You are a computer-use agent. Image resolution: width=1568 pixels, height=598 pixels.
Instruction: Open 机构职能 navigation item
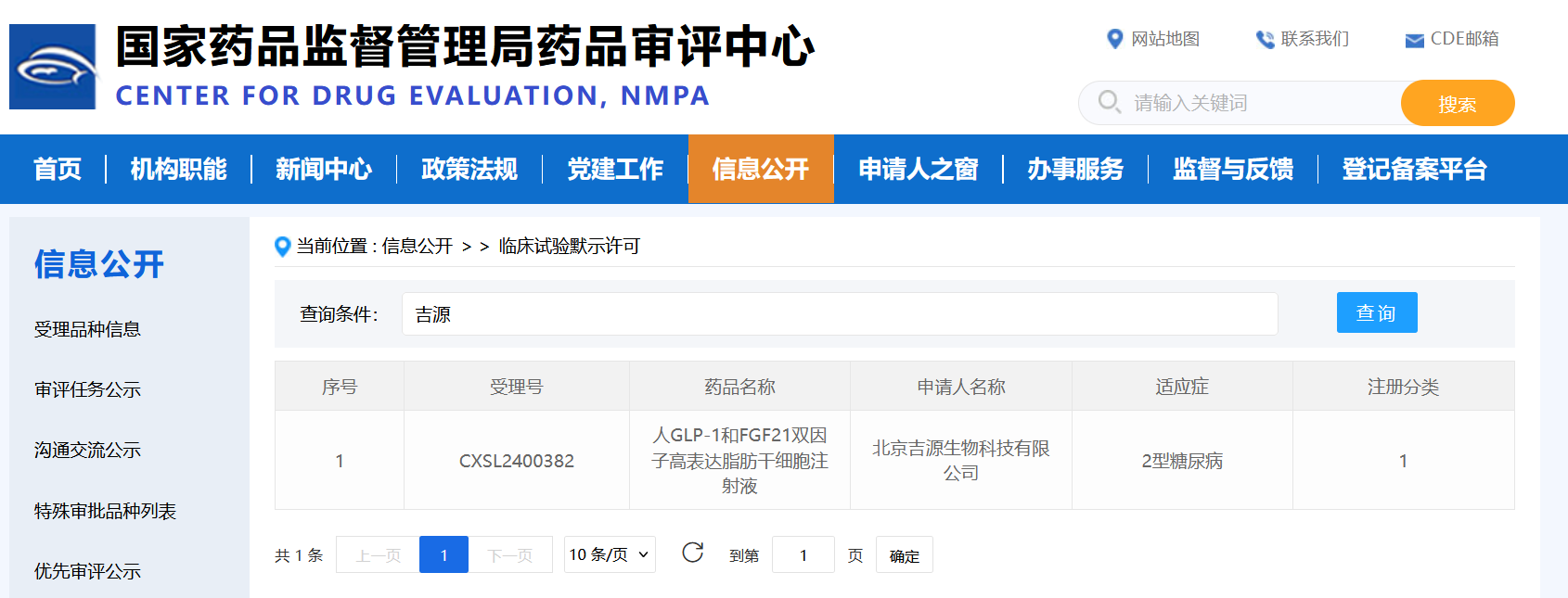point(178,169)
